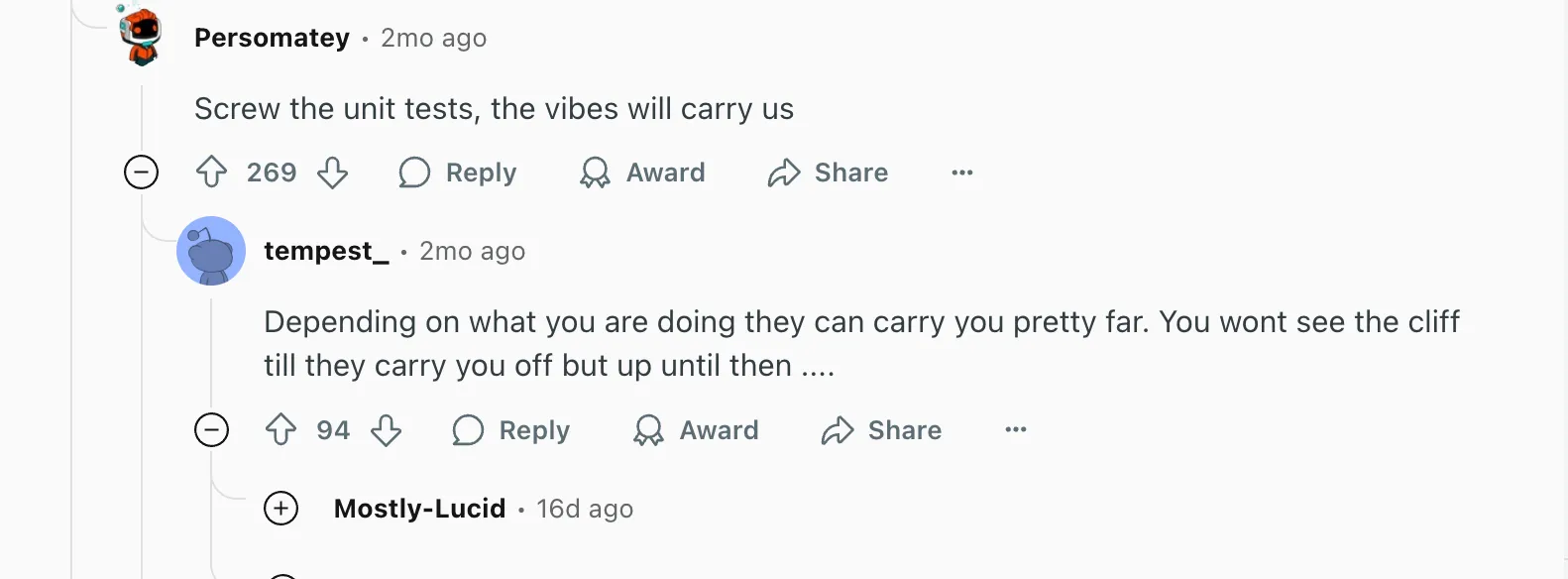Open the overflow menu on Persomatey's comment
Screen dimensions: 1568x579
coord(961,172)
